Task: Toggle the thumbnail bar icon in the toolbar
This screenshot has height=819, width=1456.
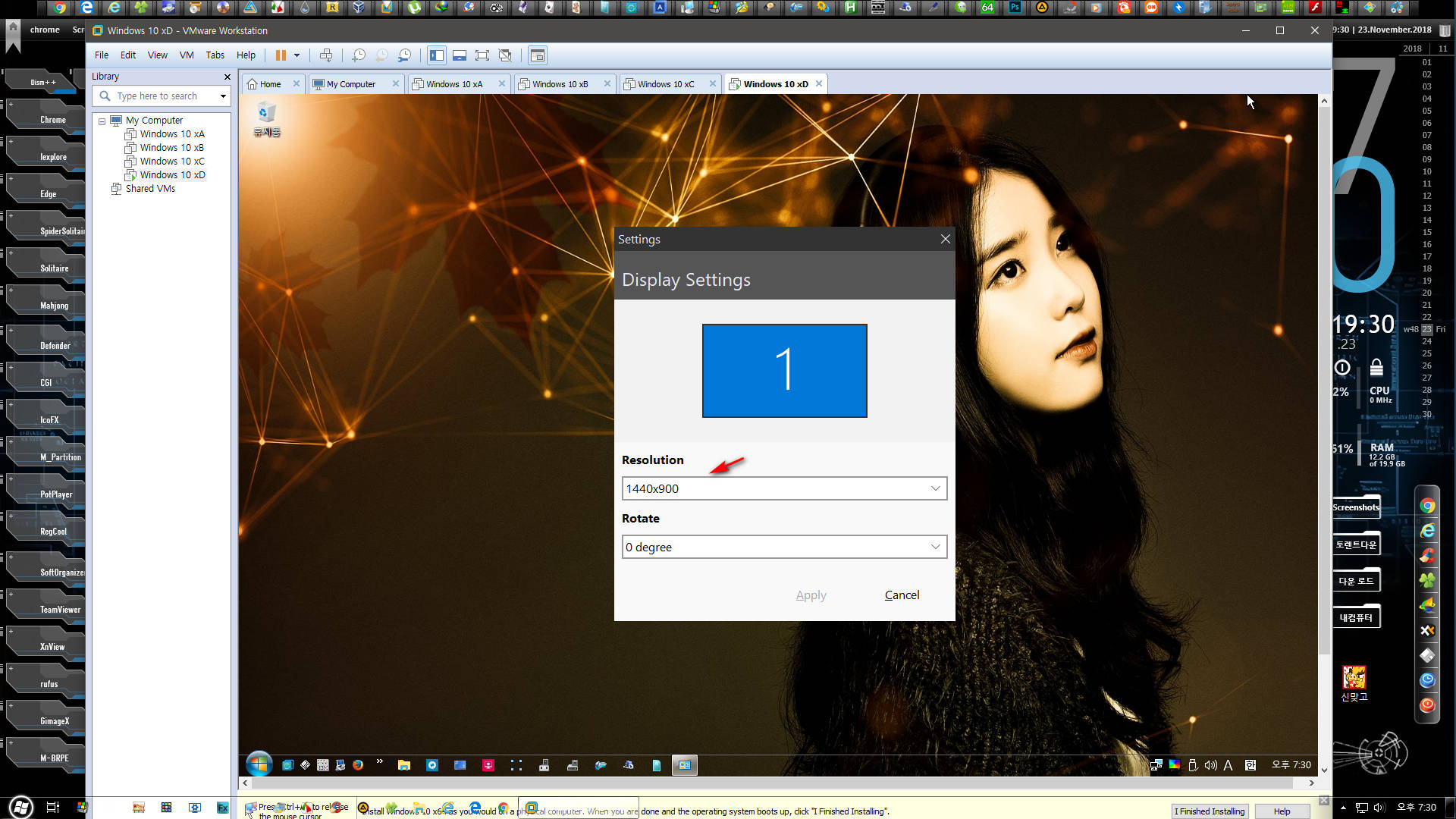Action: (x=460, y=55)
